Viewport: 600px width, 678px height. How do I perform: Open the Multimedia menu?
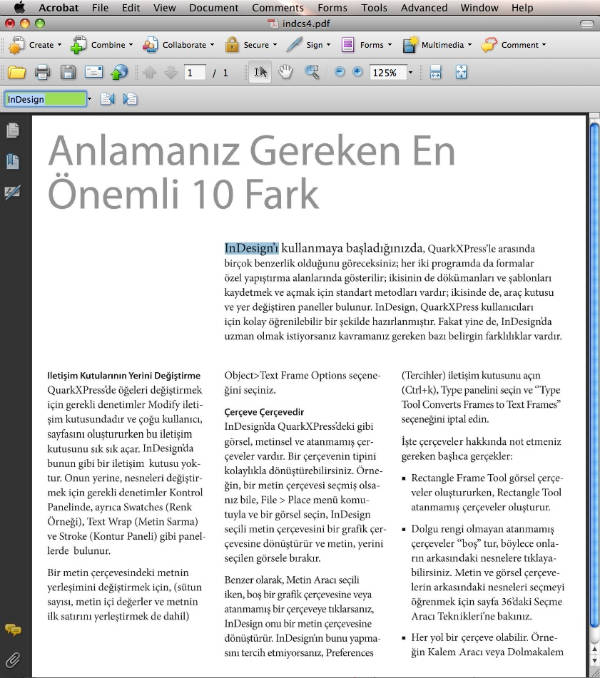pyautogui.click(x=437, y=45)
